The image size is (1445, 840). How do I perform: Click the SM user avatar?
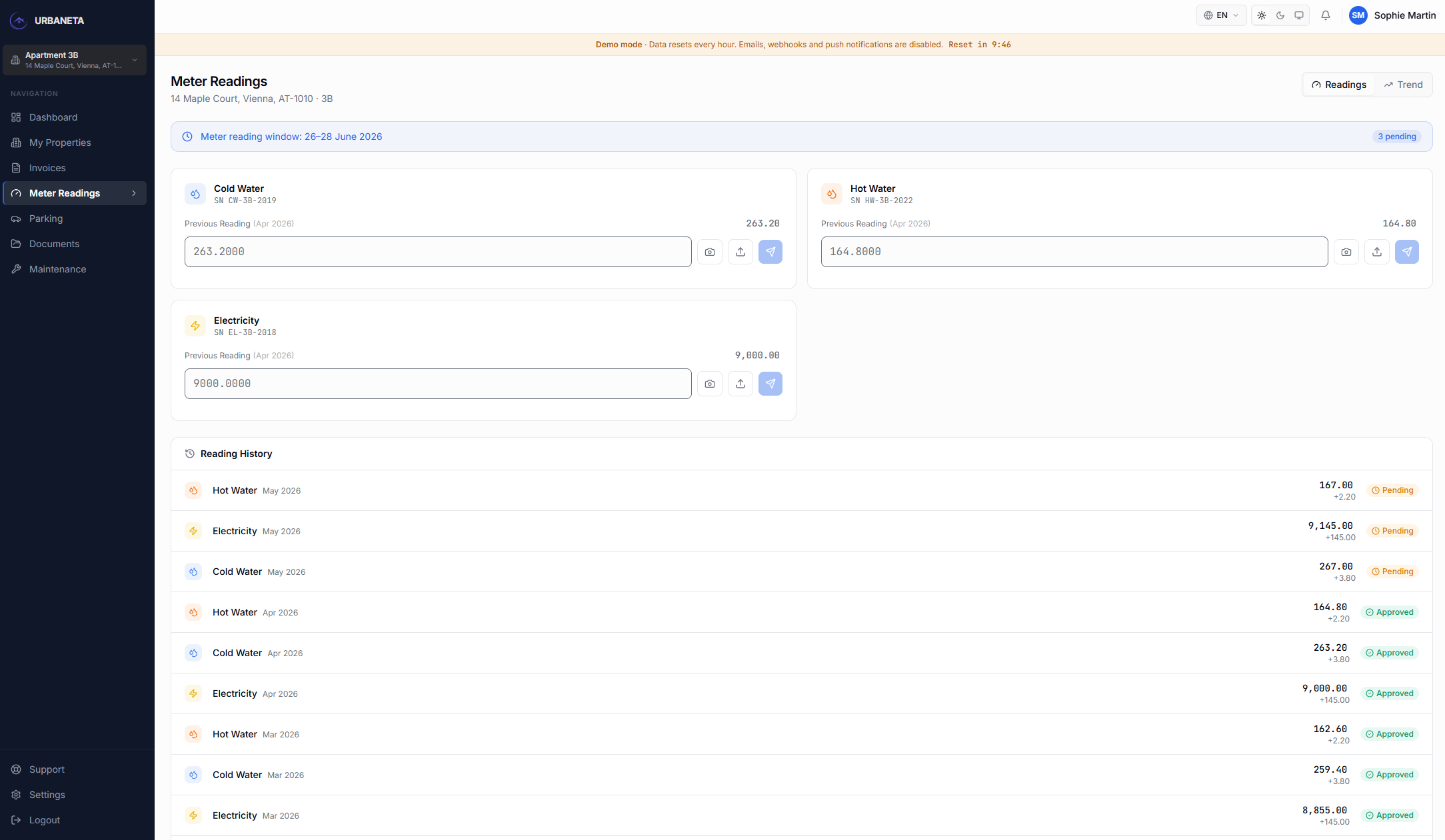pos(1358,15)
